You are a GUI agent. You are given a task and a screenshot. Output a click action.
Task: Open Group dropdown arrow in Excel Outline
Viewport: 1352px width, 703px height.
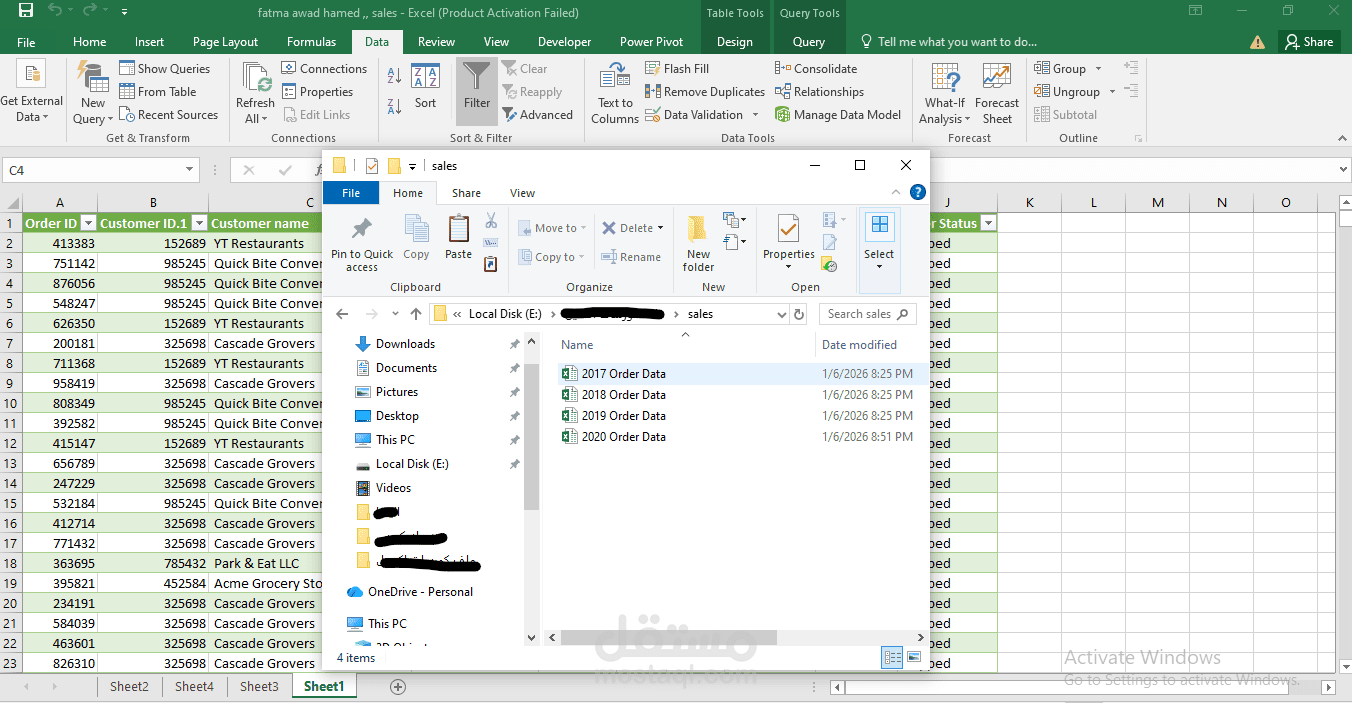tap(1098, 68)
